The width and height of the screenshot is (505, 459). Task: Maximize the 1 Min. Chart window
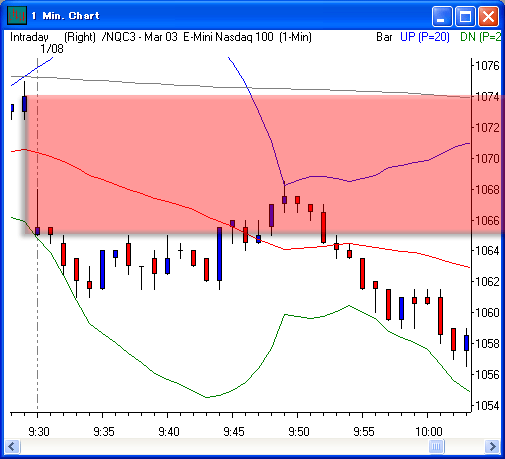click(465, 16)
